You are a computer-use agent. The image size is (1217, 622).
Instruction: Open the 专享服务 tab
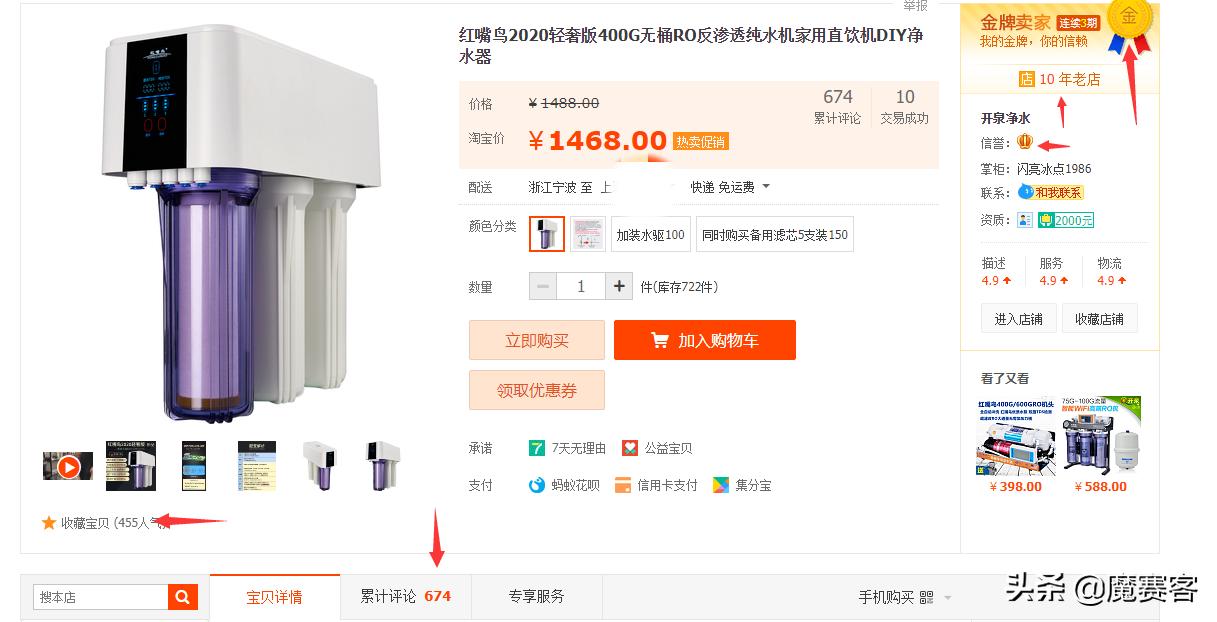(536, 596)
